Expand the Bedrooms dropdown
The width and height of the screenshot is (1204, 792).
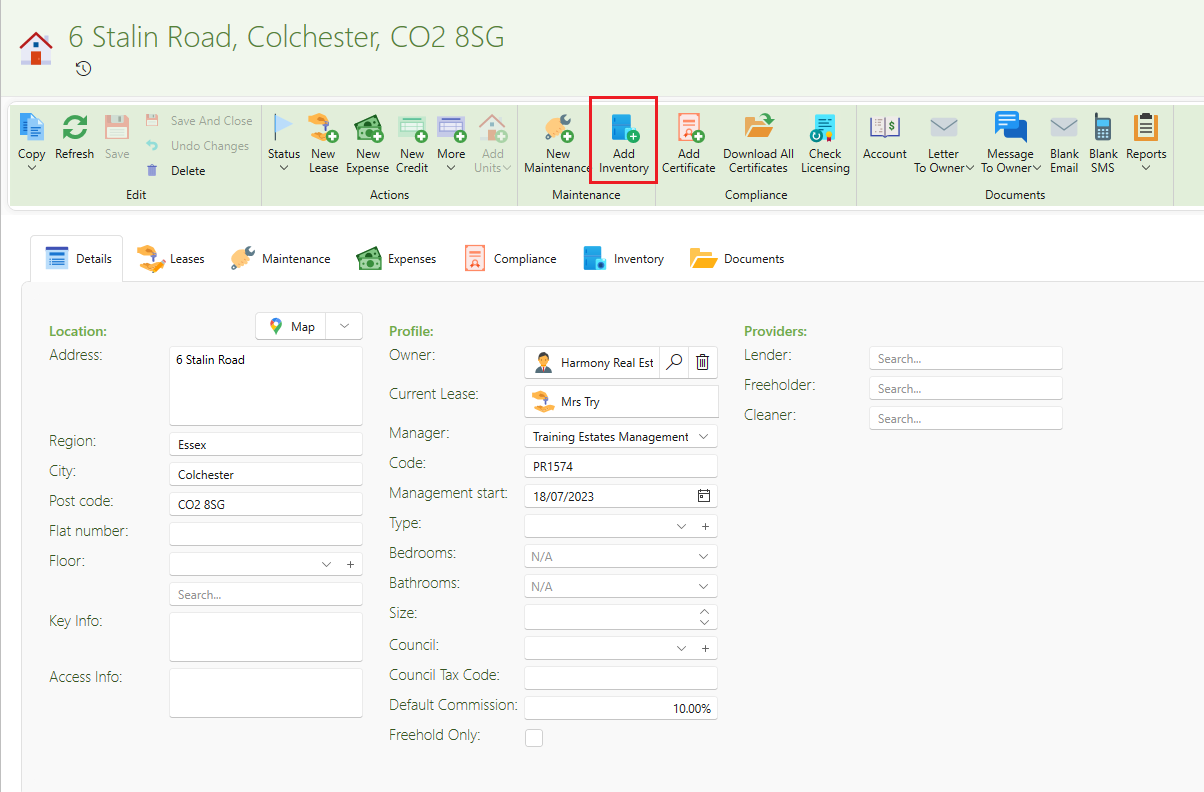(x=704, y=556)
